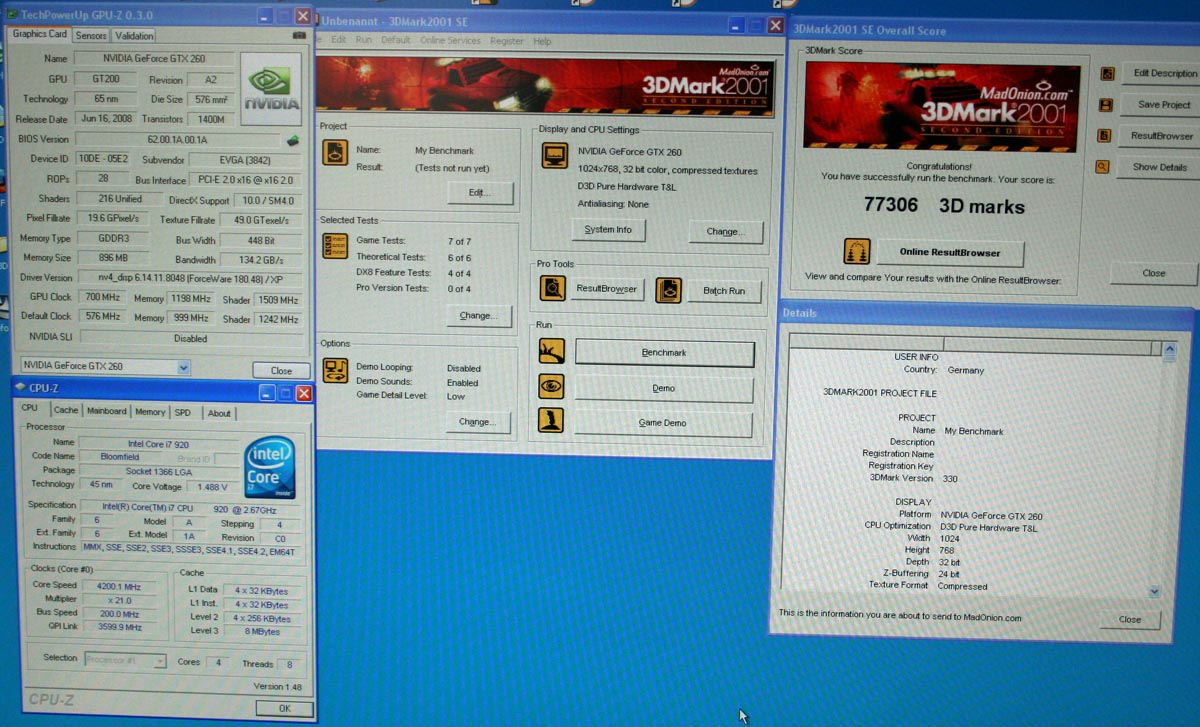Viewport: 1200px width, 727px height.
Task: Click the Save Project button
Action: point(1163,104)
